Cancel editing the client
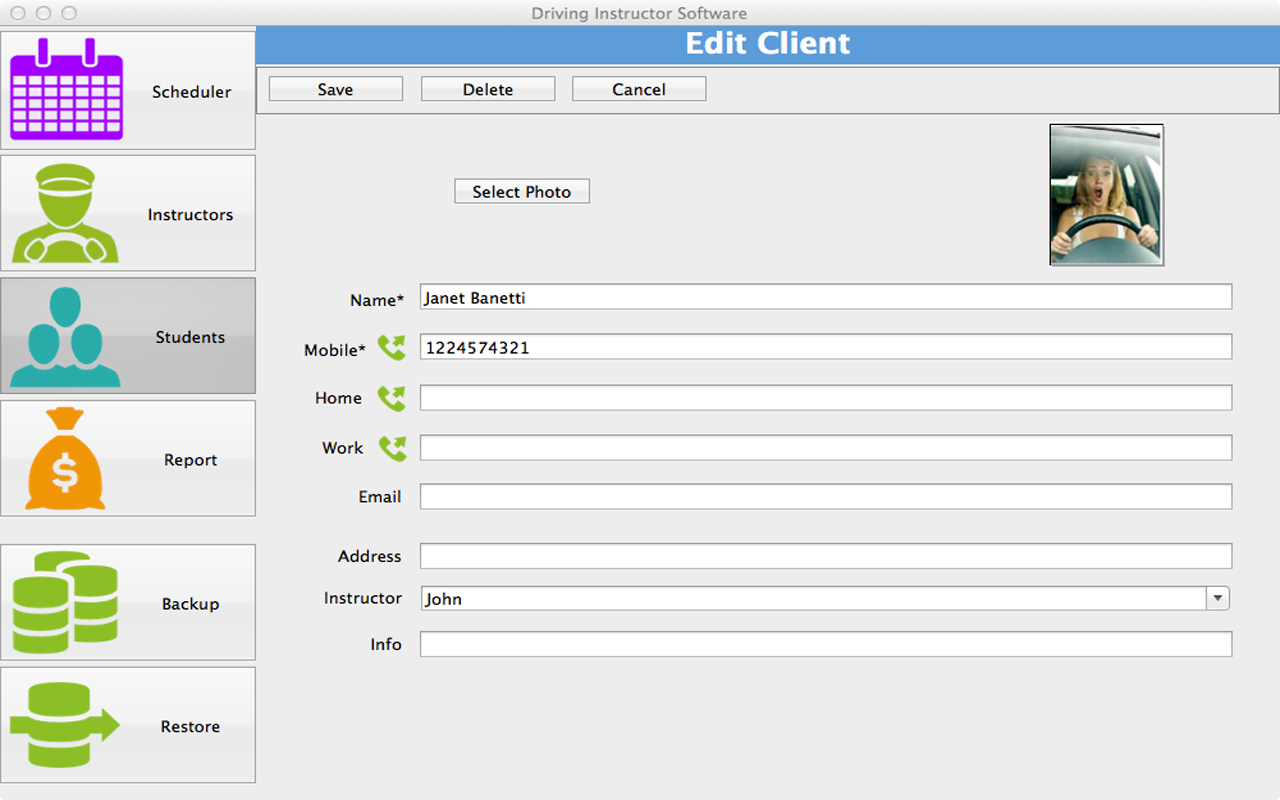 (x=639, y=89)
